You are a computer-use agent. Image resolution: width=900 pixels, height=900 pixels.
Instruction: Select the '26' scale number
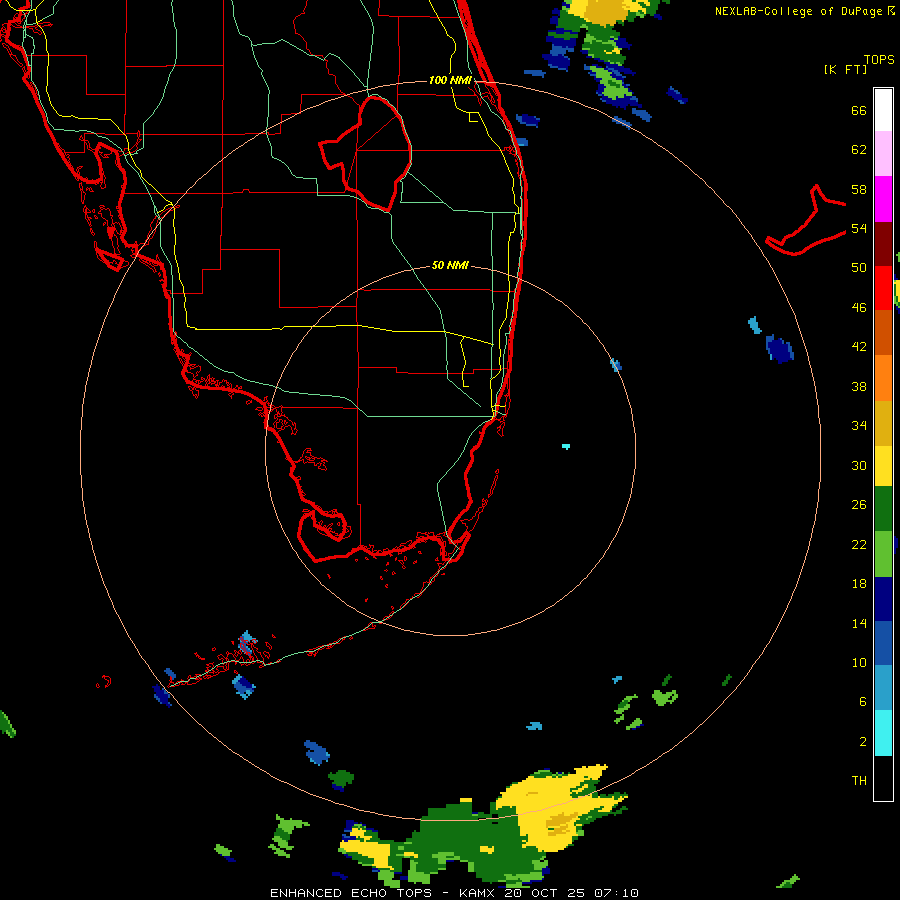click(859, 505)
